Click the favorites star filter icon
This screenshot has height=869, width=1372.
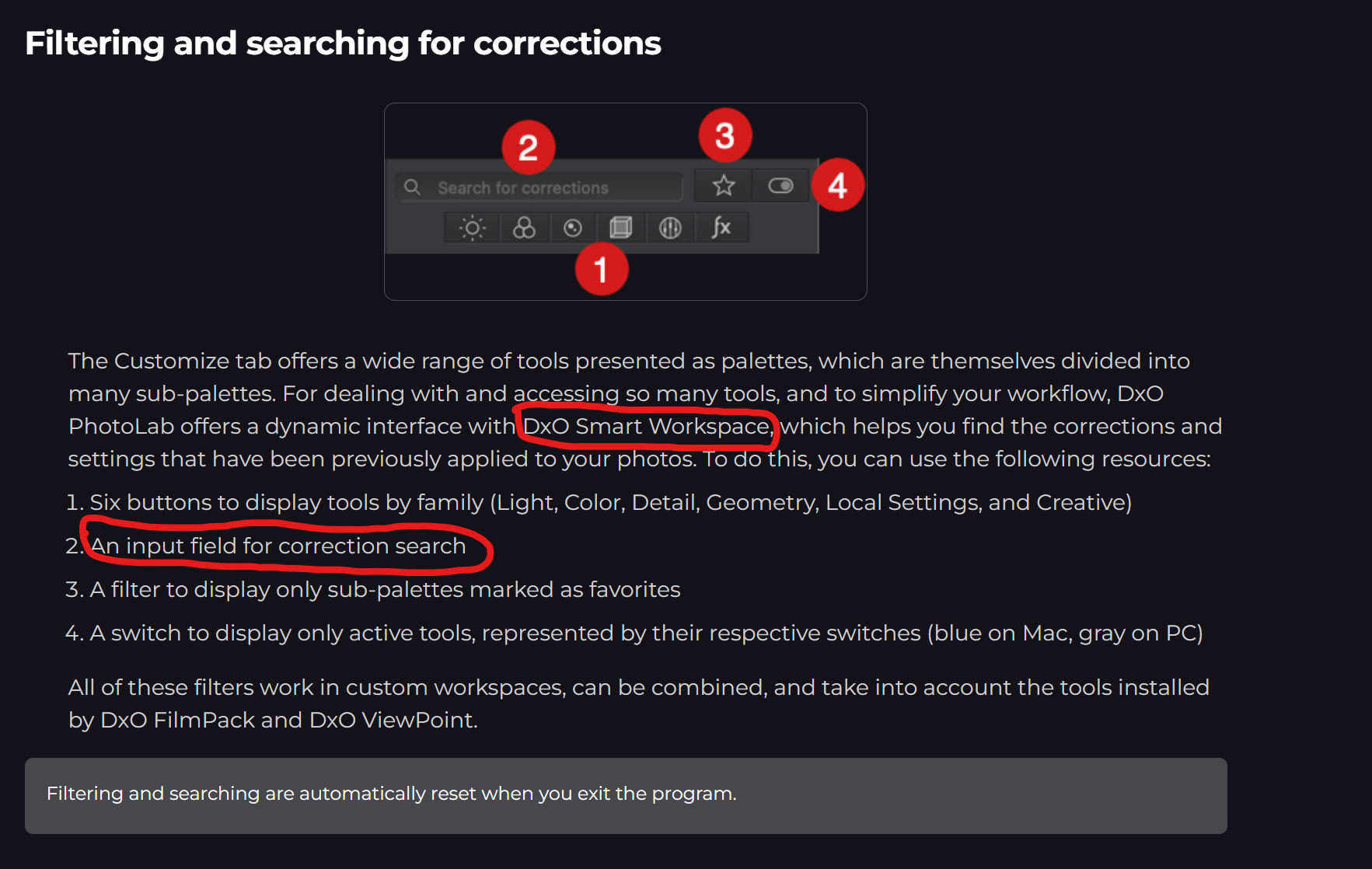coord(724,186)
